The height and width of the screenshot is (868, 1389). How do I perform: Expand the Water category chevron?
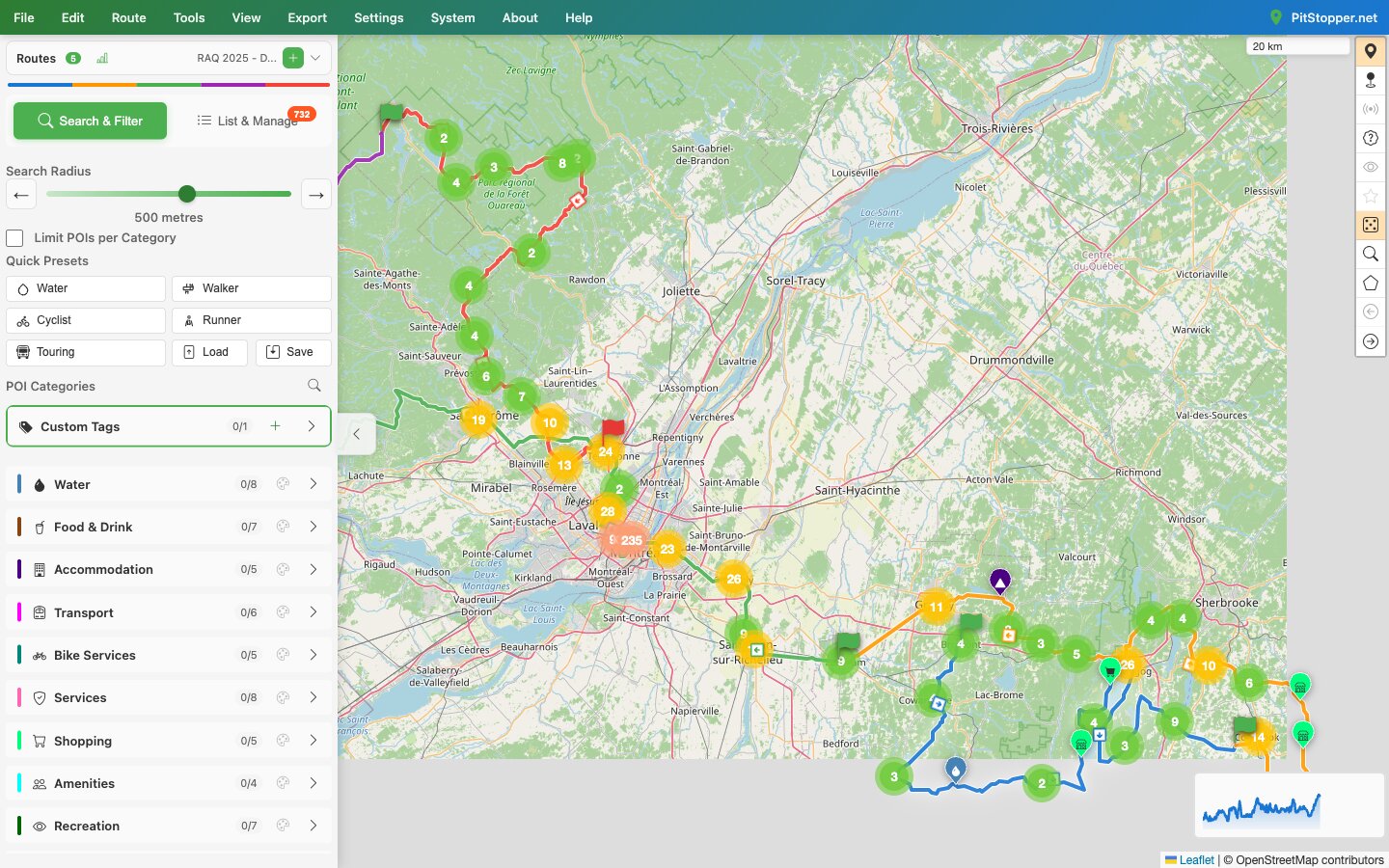(313, 484)
